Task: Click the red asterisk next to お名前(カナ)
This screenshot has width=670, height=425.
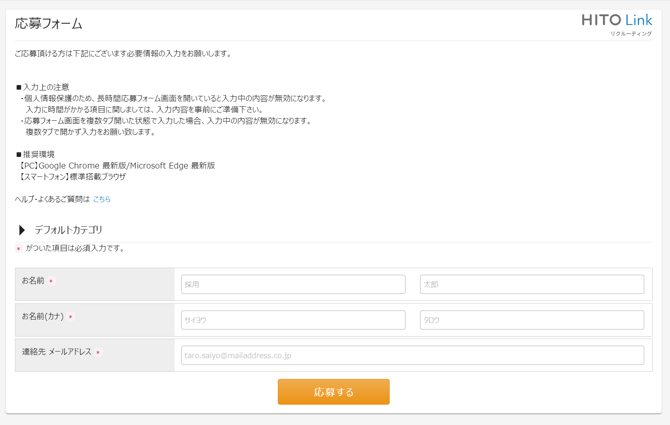Action: pyautogui.click(x=71, y=318)
